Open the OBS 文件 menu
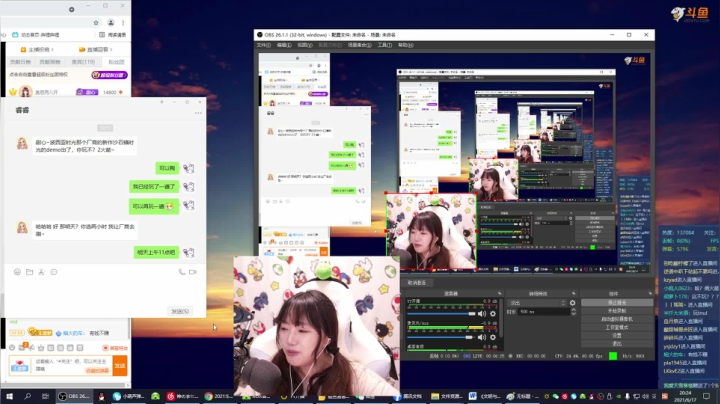 (x=264, y=45)
